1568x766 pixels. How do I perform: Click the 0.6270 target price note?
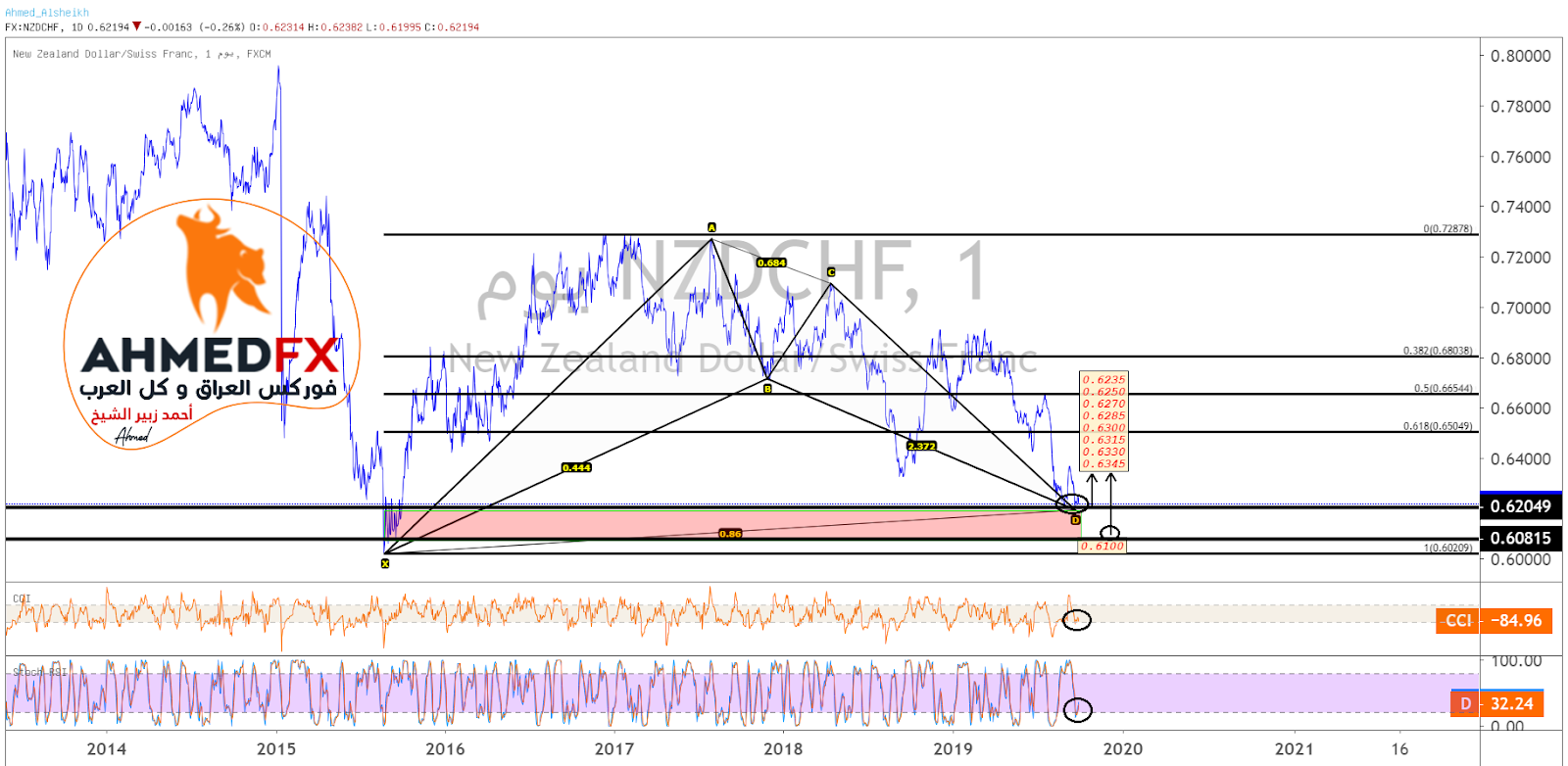[x=1103, y=404]
